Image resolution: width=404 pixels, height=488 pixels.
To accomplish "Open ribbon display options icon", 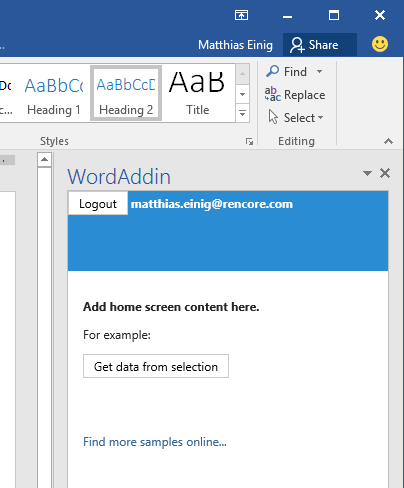I will [241, 15].
